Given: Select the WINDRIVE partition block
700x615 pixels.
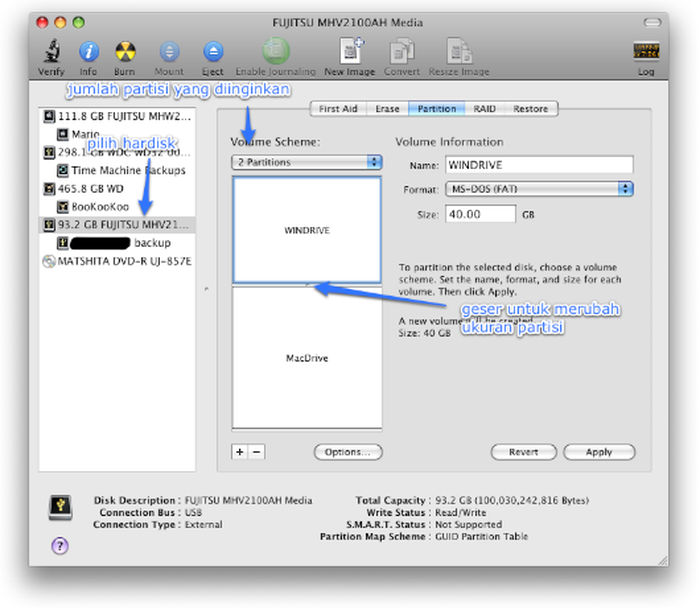Looking at the screenshot, I should point(307,230).
